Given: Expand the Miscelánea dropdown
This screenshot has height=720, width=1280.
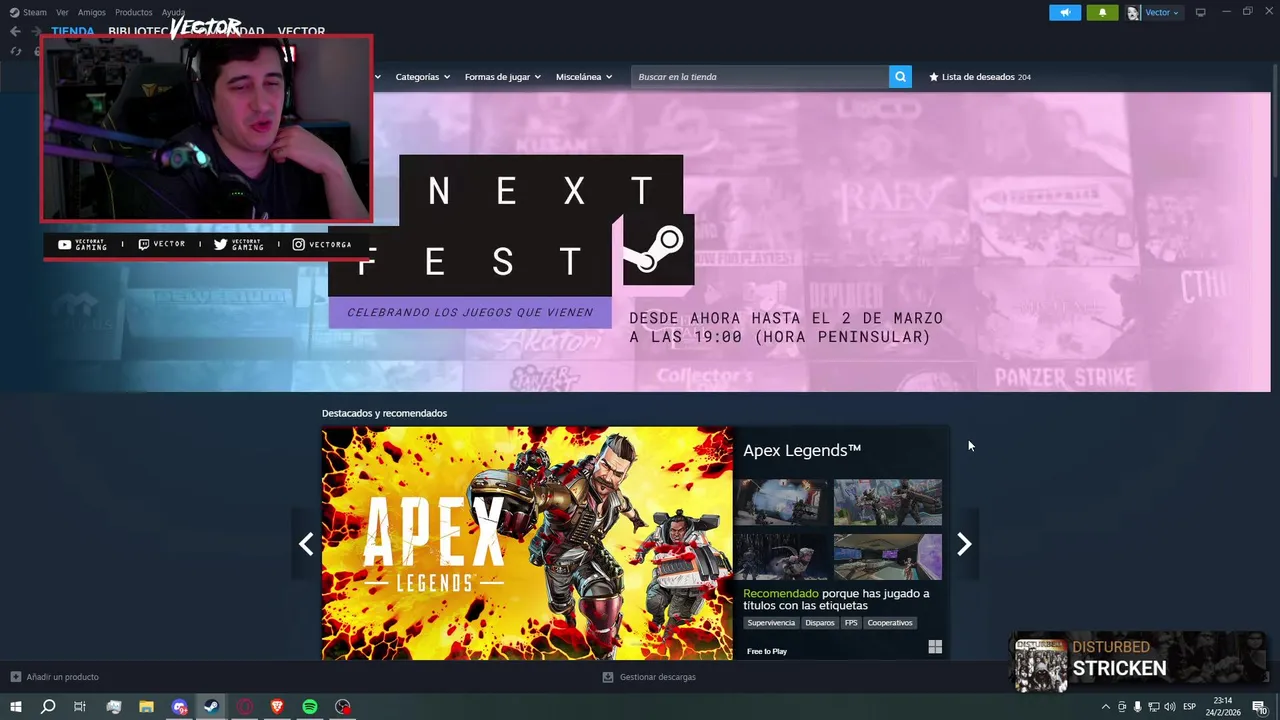Looking at the screenshot, I should click(x=584, y=76).
